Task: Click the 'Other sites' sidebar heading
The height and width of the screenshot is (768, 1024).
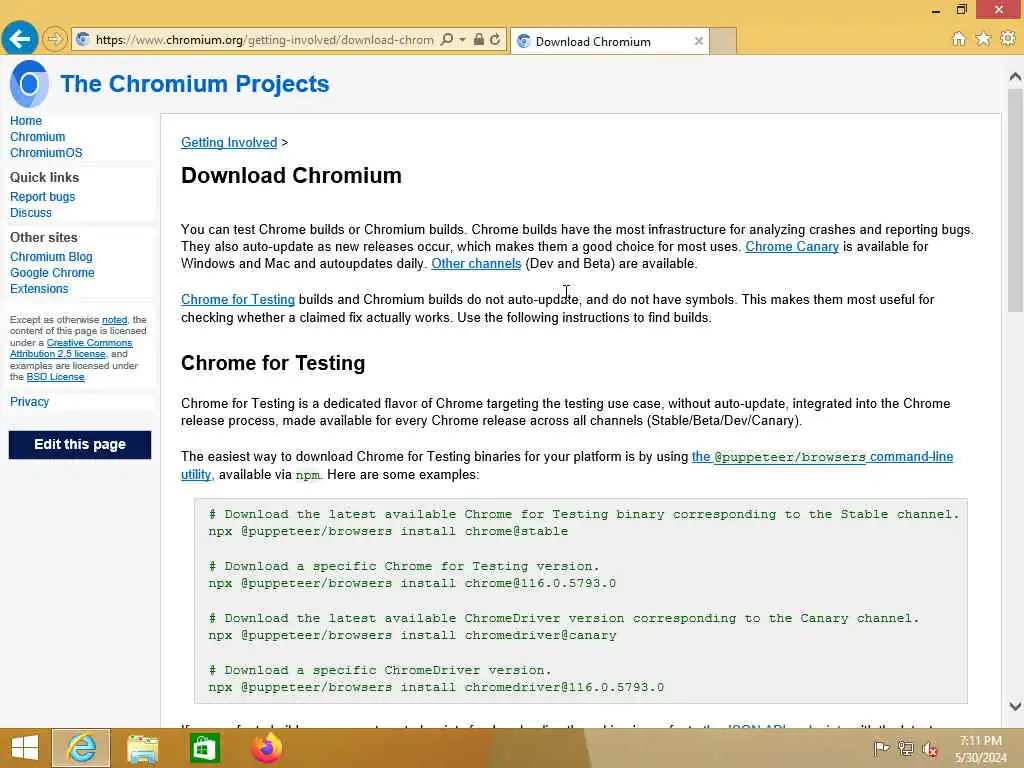Action: (44, 238)
